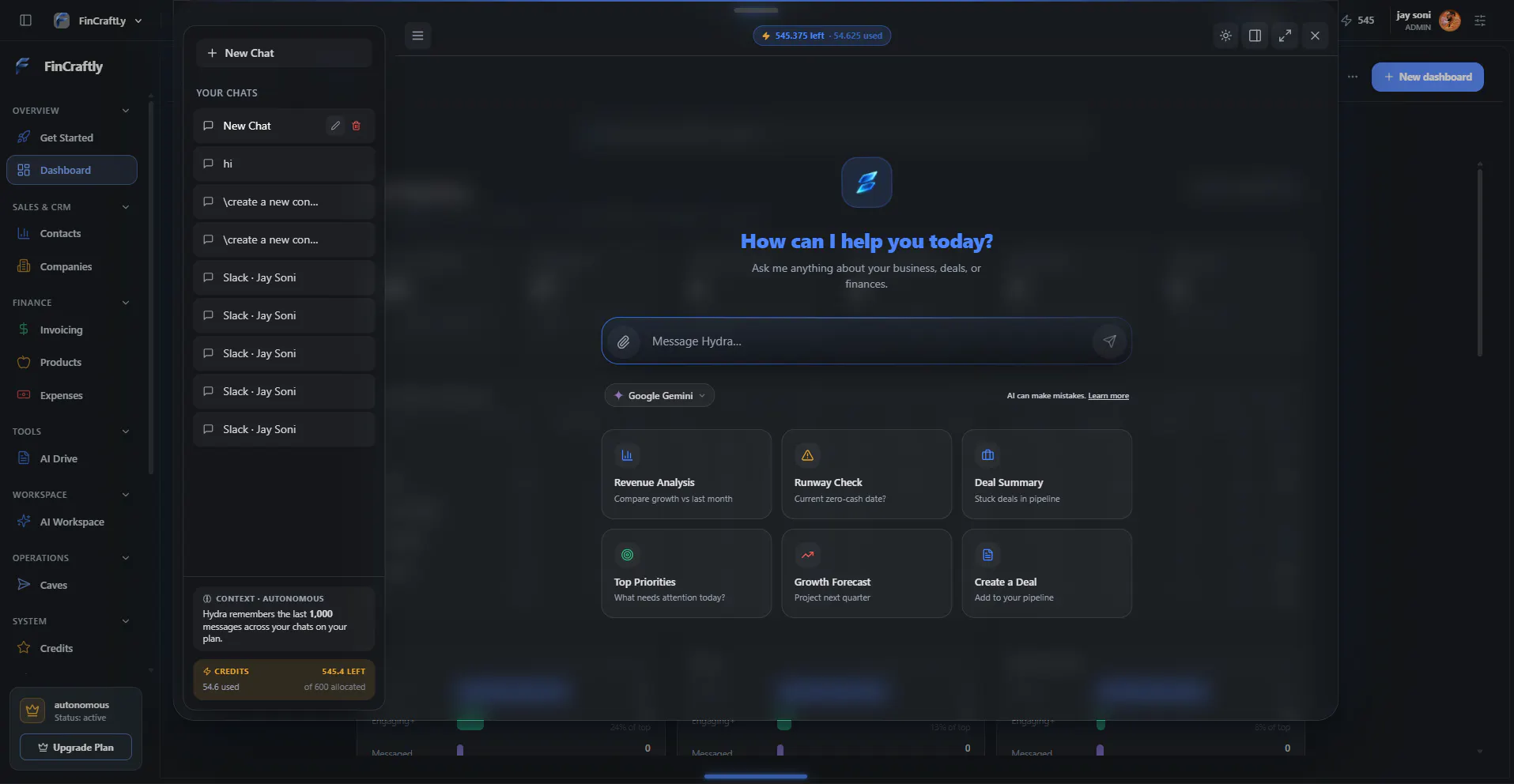The width and height of the screenshot is (1514, 784).
Task: Open Get Started in the sidebar
Action: [x=72, y=138]
